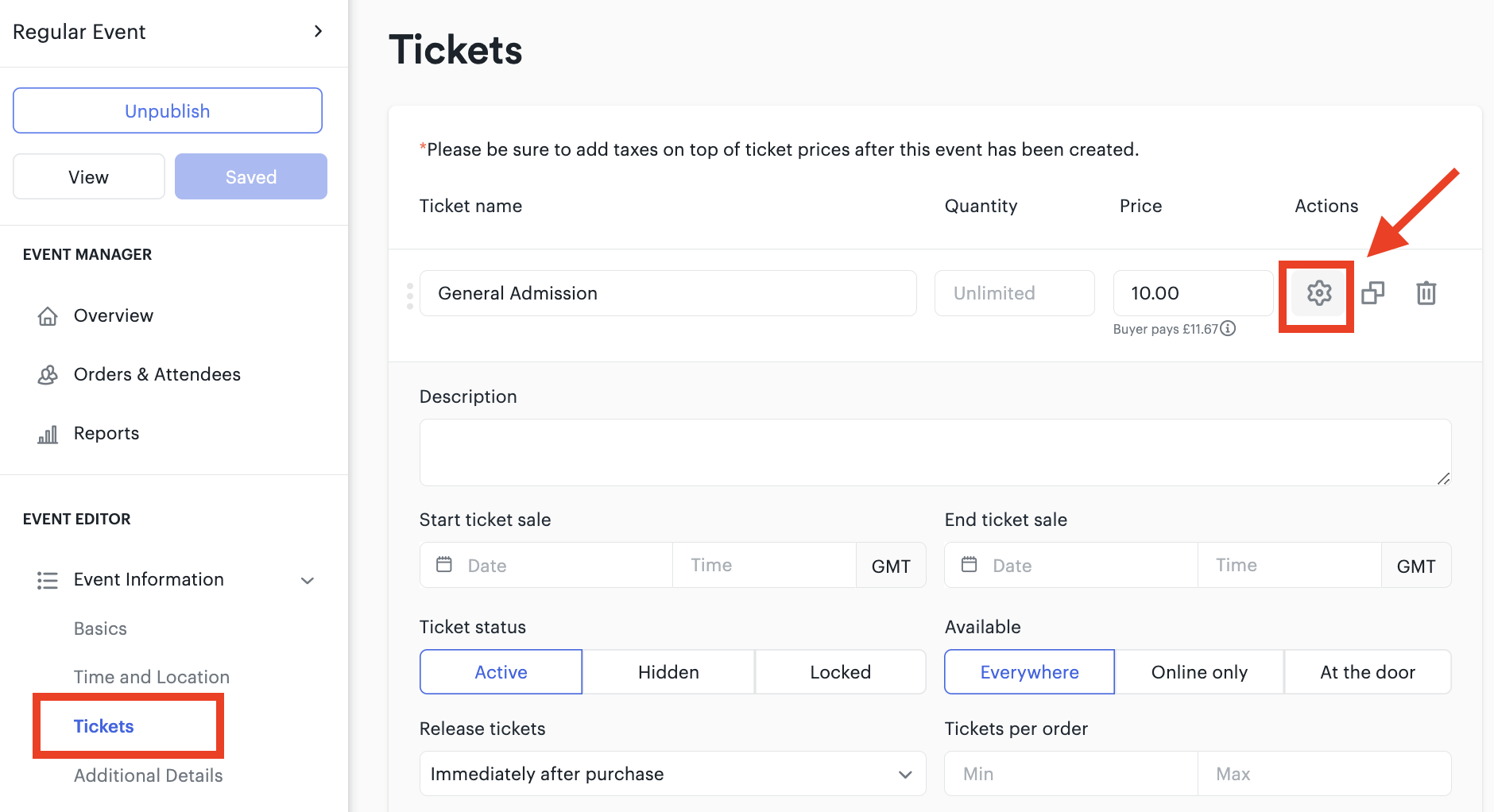Click the Unpublish button
The image size is (1494, 812).
coord(168,110)
